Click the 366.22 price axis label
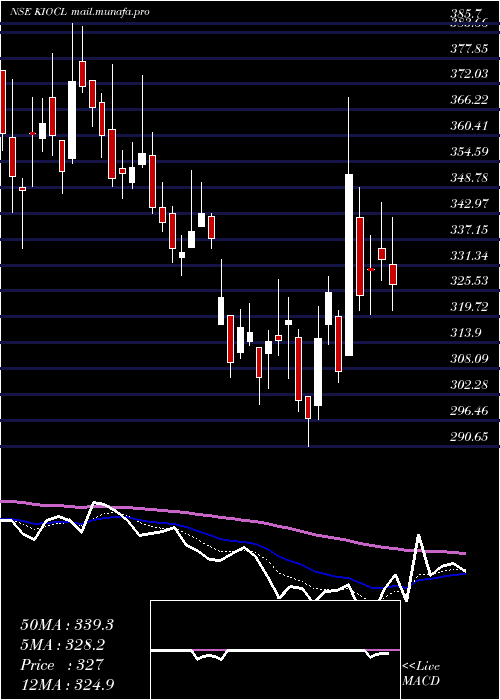500x700 pixels. pos(469,100)
